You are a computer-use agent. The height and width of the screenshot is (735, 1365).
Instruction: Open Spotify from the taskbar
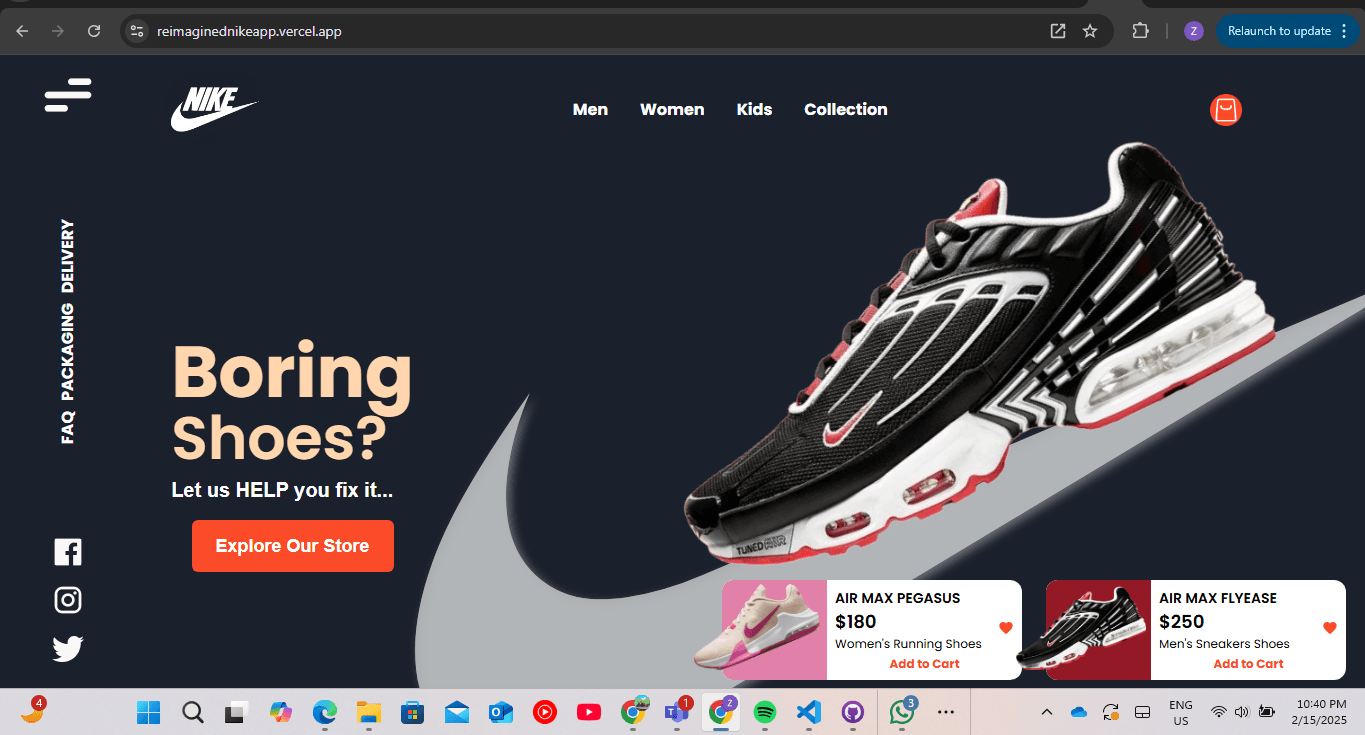pyautogui.click(x=765, y=712)
